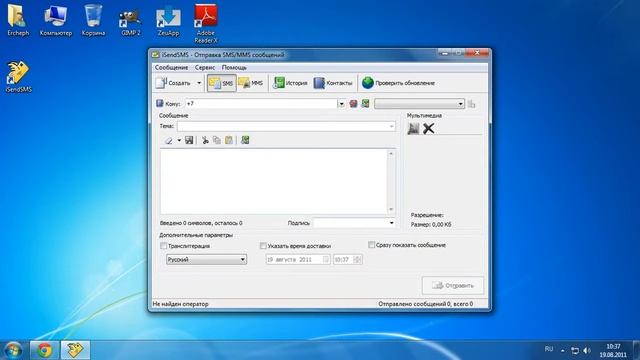Click the Chrome taskbar icon
This screenshot has height=360, width=640.
pyautogui.click(x=44, y=350)
